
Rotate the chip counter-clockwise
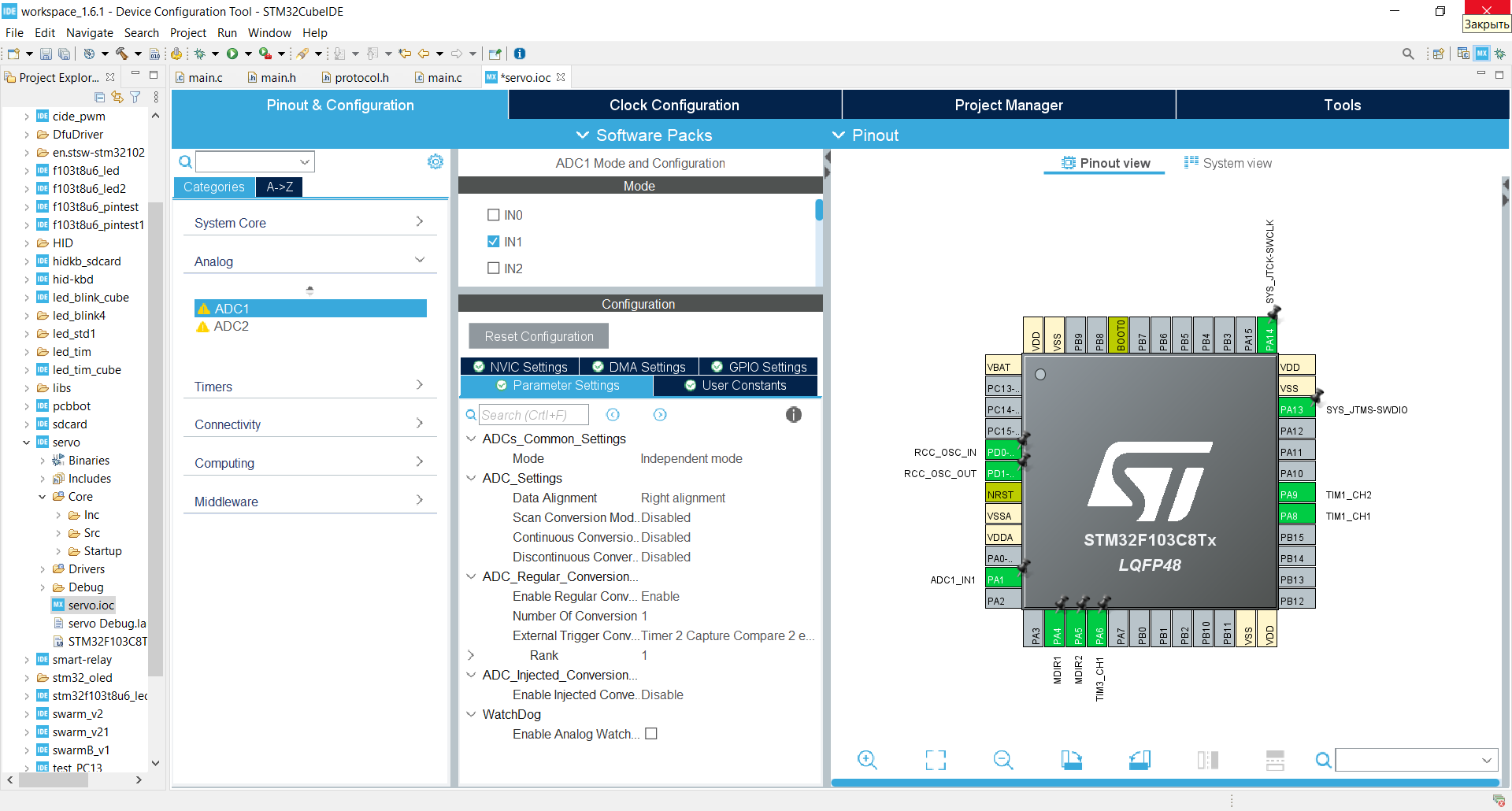pos(1140,760)
